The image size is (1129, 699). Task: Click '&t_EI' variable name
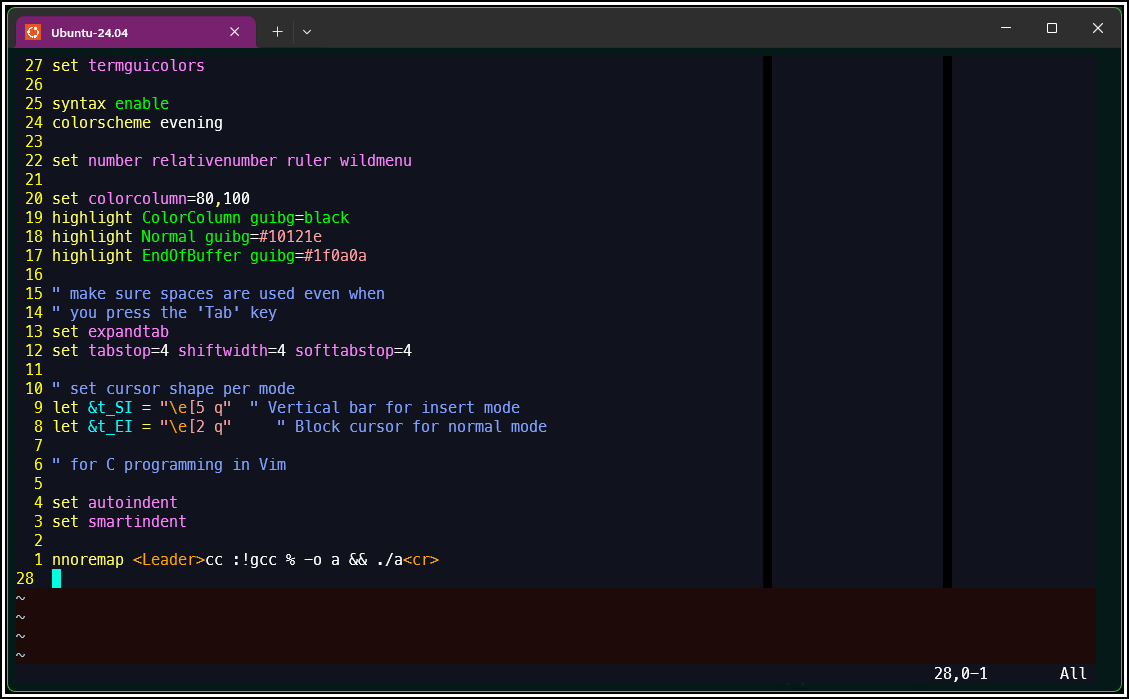pos(110,427)
